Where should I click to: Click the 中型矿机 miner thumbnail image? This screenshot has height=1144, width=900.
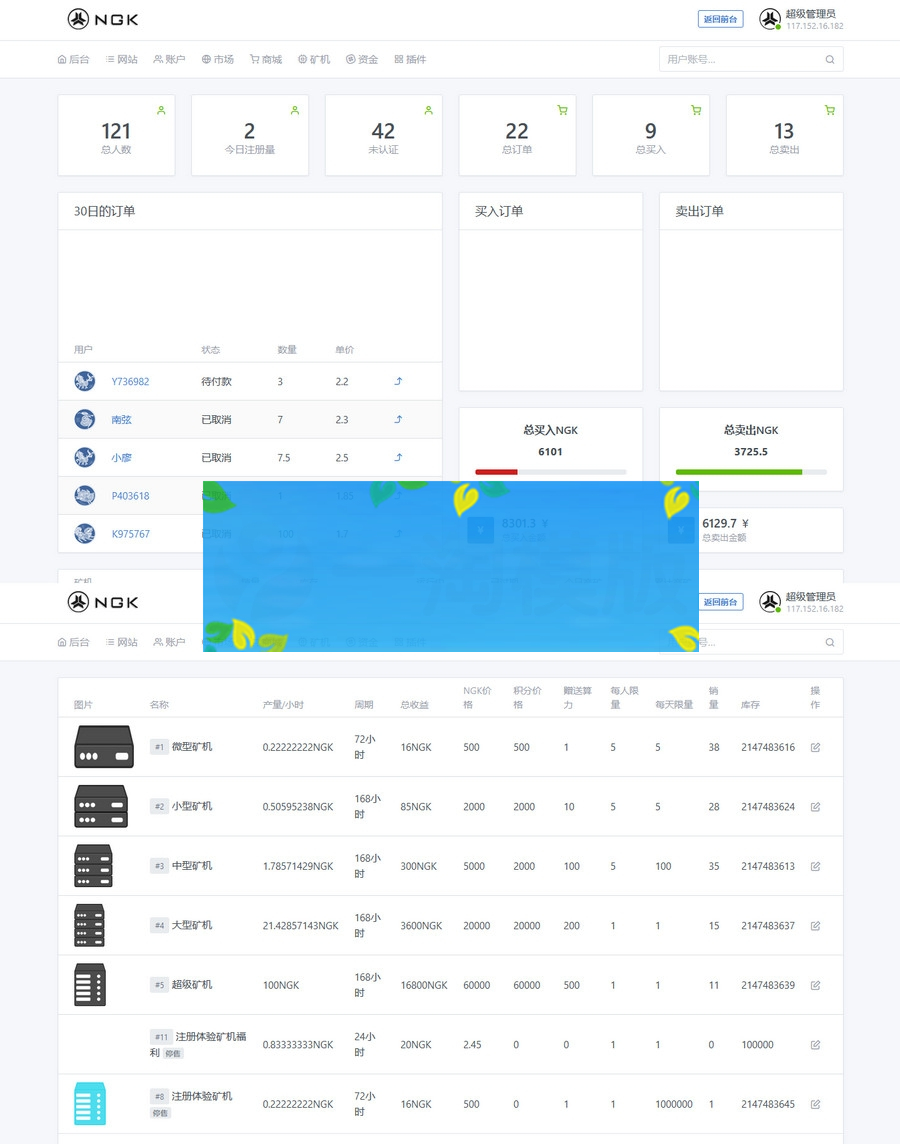pos(93,866)
